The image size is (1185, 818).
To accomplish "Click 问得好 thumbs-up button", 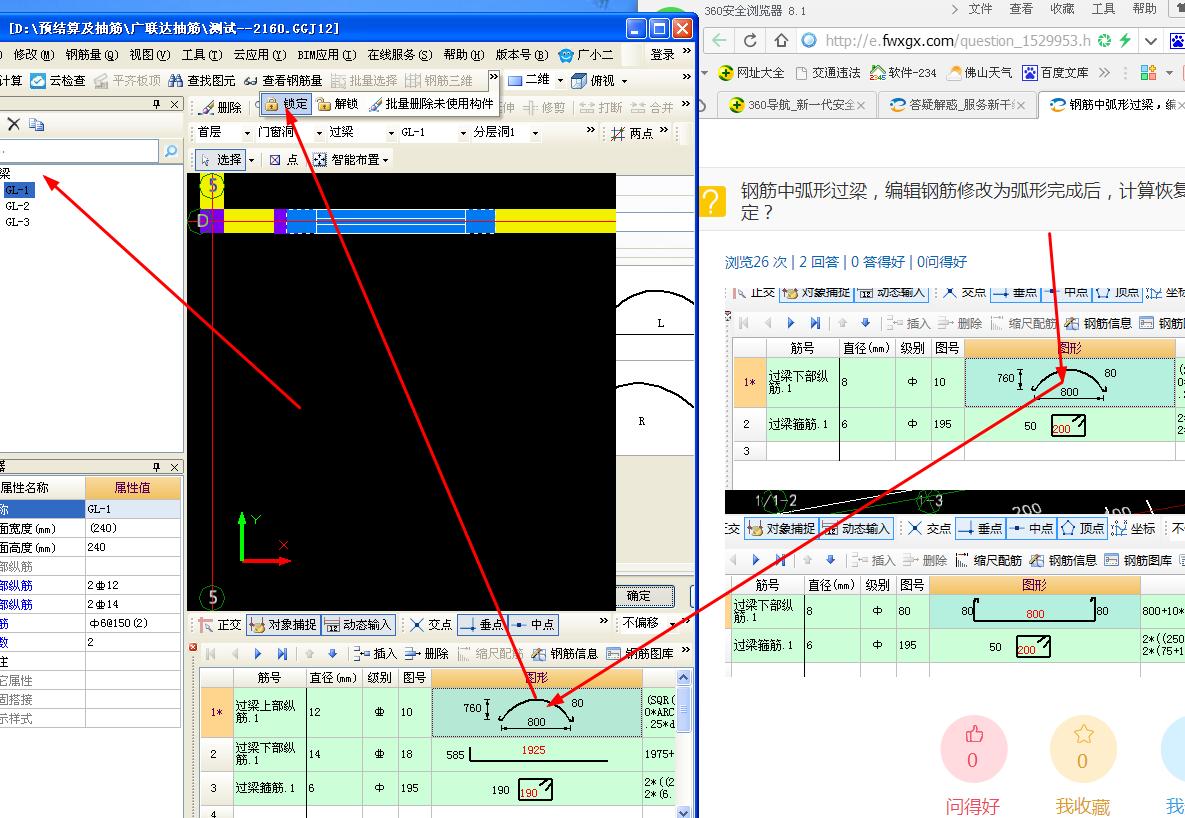I will tap(973, 748).
